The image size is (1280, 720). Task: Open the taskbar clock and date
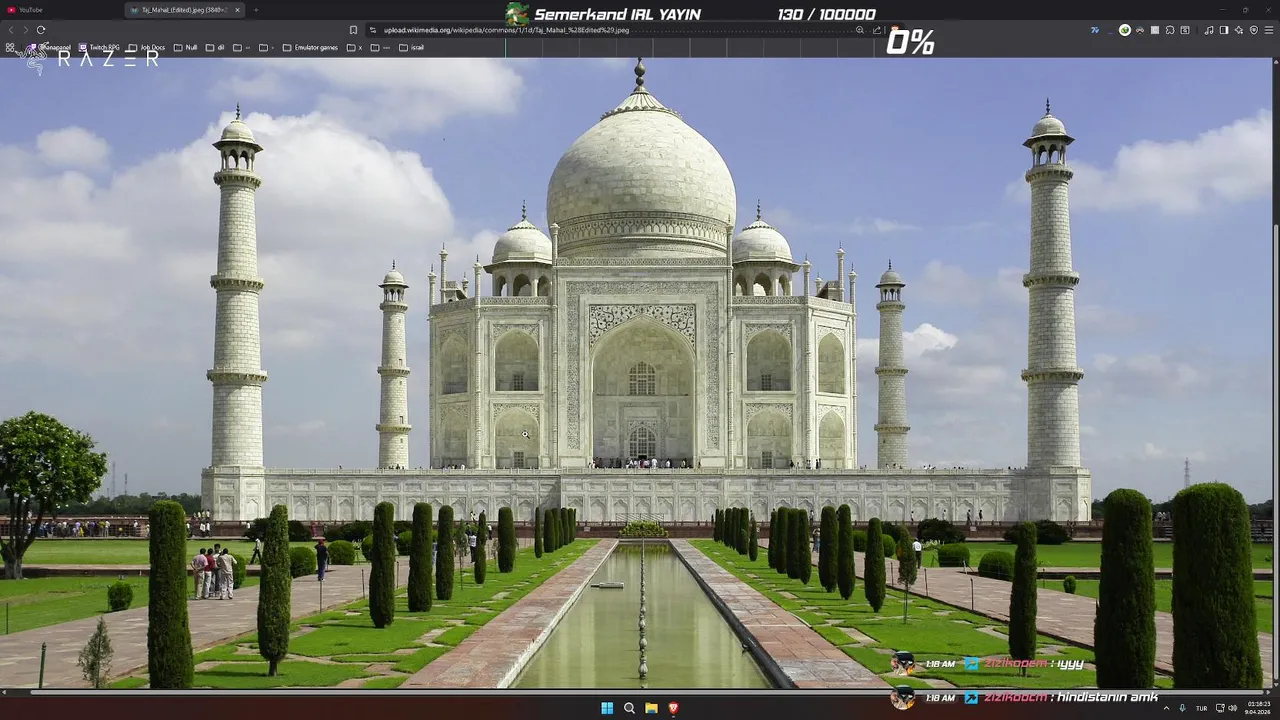[x=1259, y=708]
